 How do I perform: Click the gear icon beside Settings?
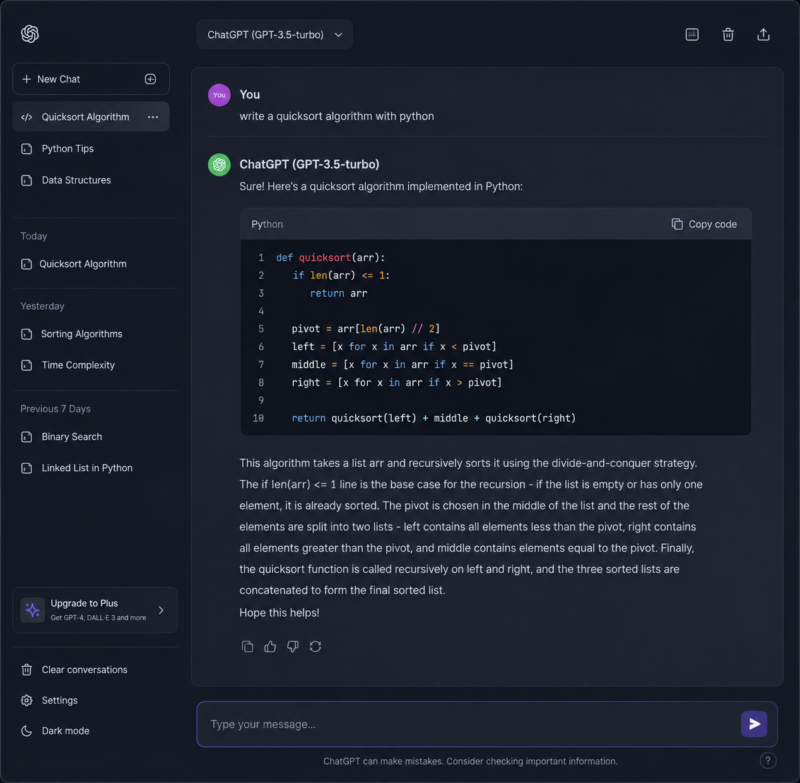click(27, 700)
